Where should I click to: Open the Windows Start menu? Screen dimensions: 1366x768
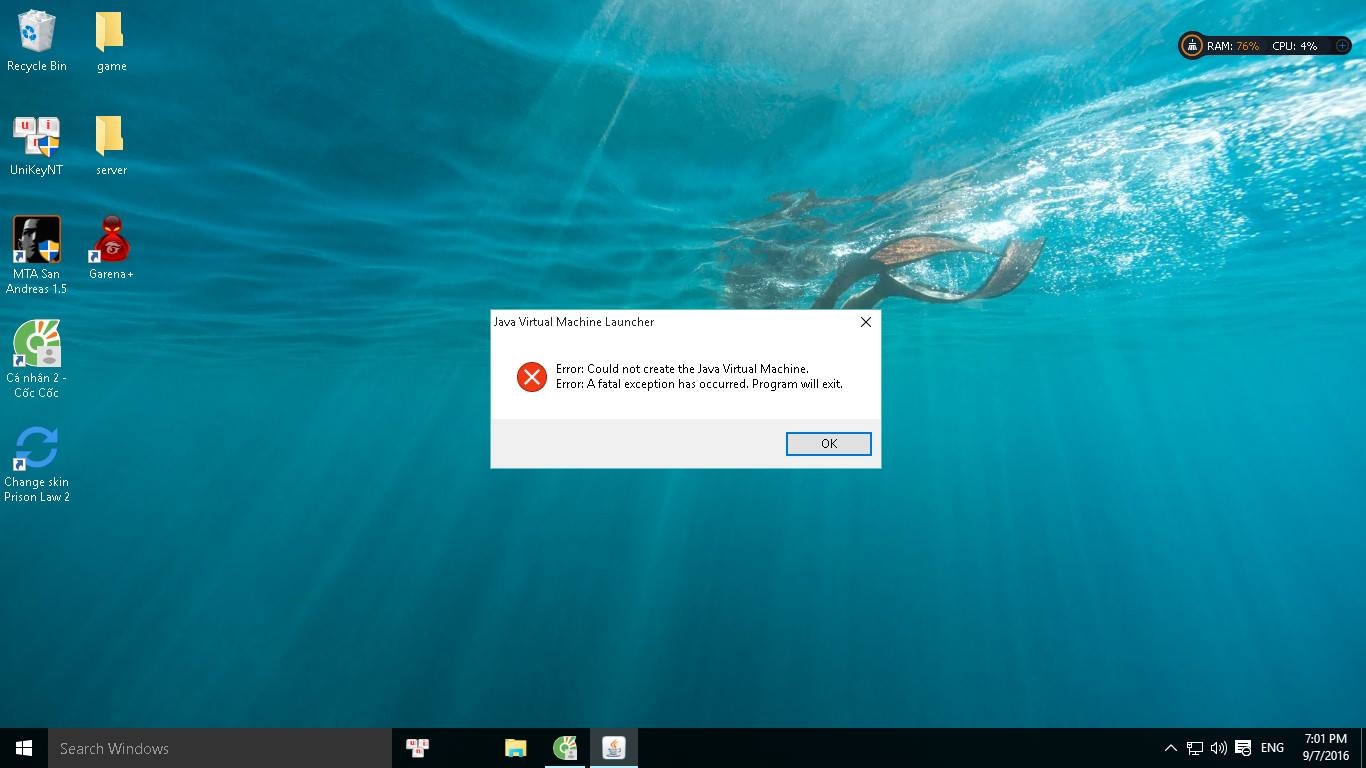point(24,748)
